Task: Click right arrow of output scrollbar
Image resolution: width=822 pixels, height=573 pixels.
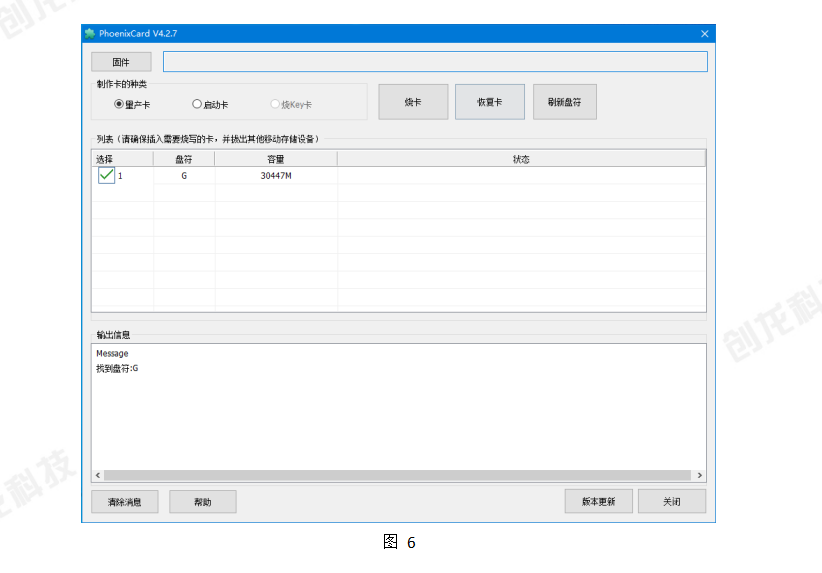Action: 699,475
